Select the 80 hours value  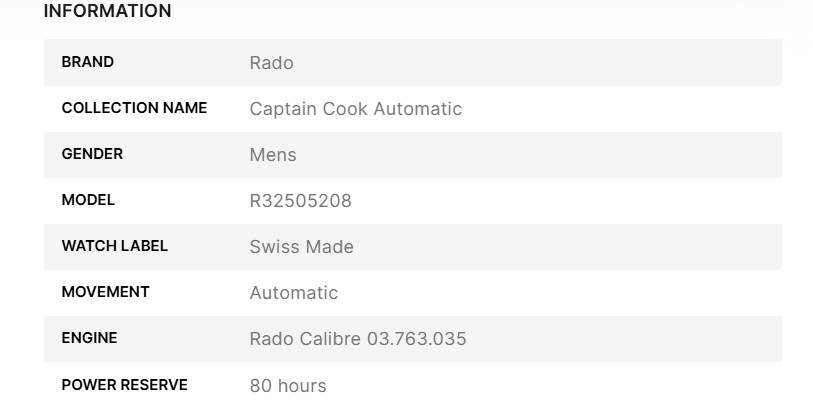pyautogui.click(x=287, y=385)
